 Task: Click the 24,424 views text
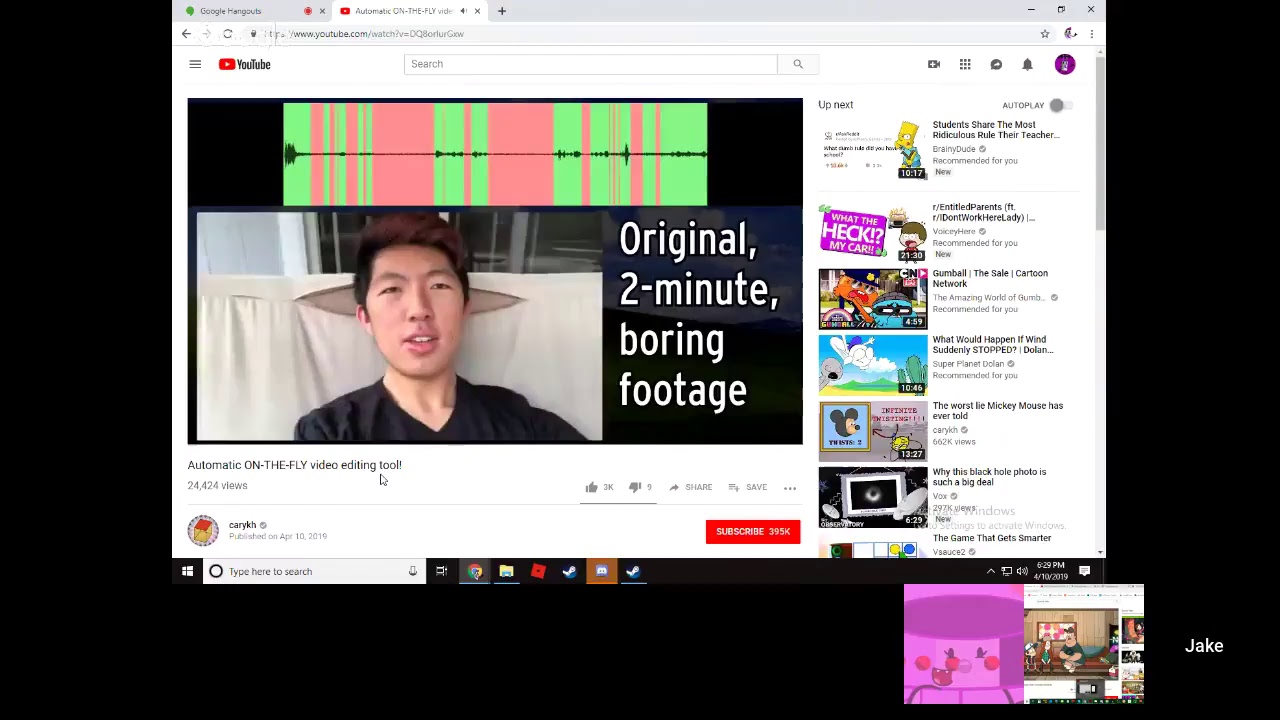click(x=217, y=486)
